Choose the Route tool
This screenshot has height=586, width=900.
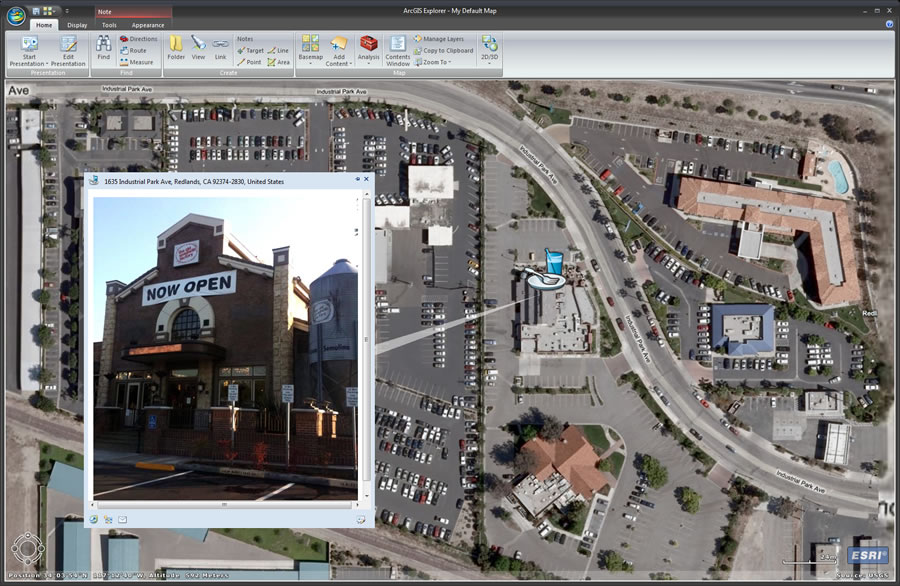tap(133, 51)
